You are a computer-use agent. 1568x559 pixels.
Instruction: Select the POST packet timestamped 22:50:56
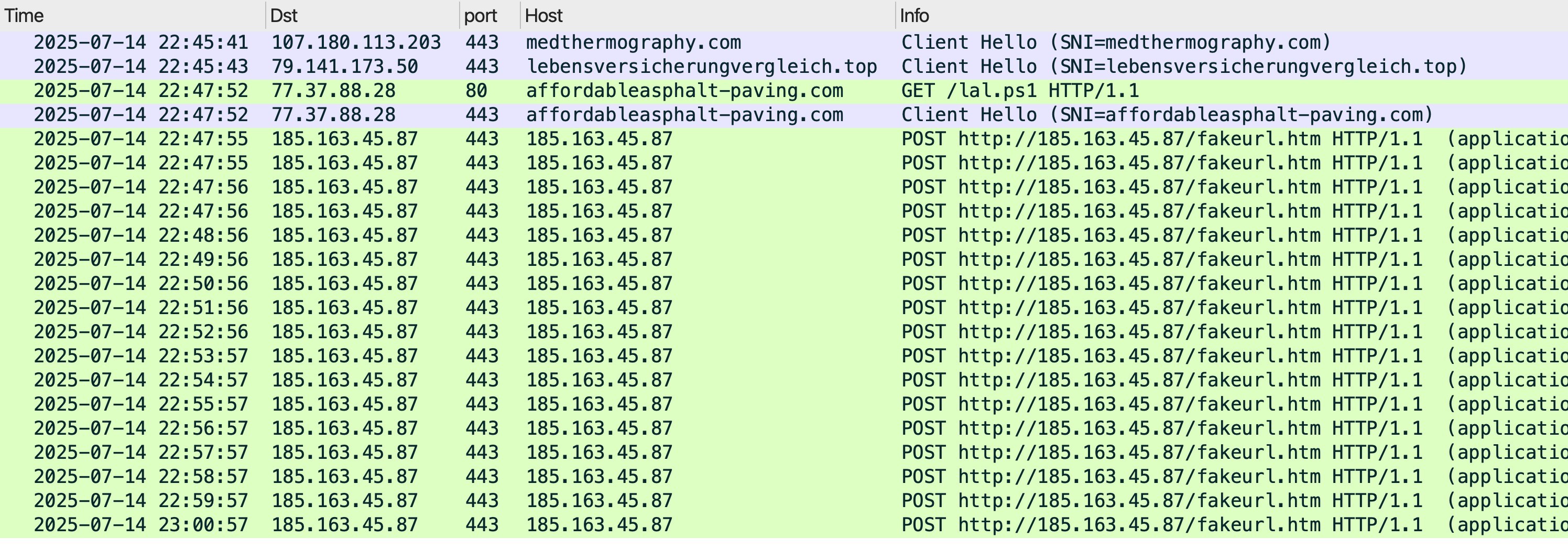(x=784, y=284)
